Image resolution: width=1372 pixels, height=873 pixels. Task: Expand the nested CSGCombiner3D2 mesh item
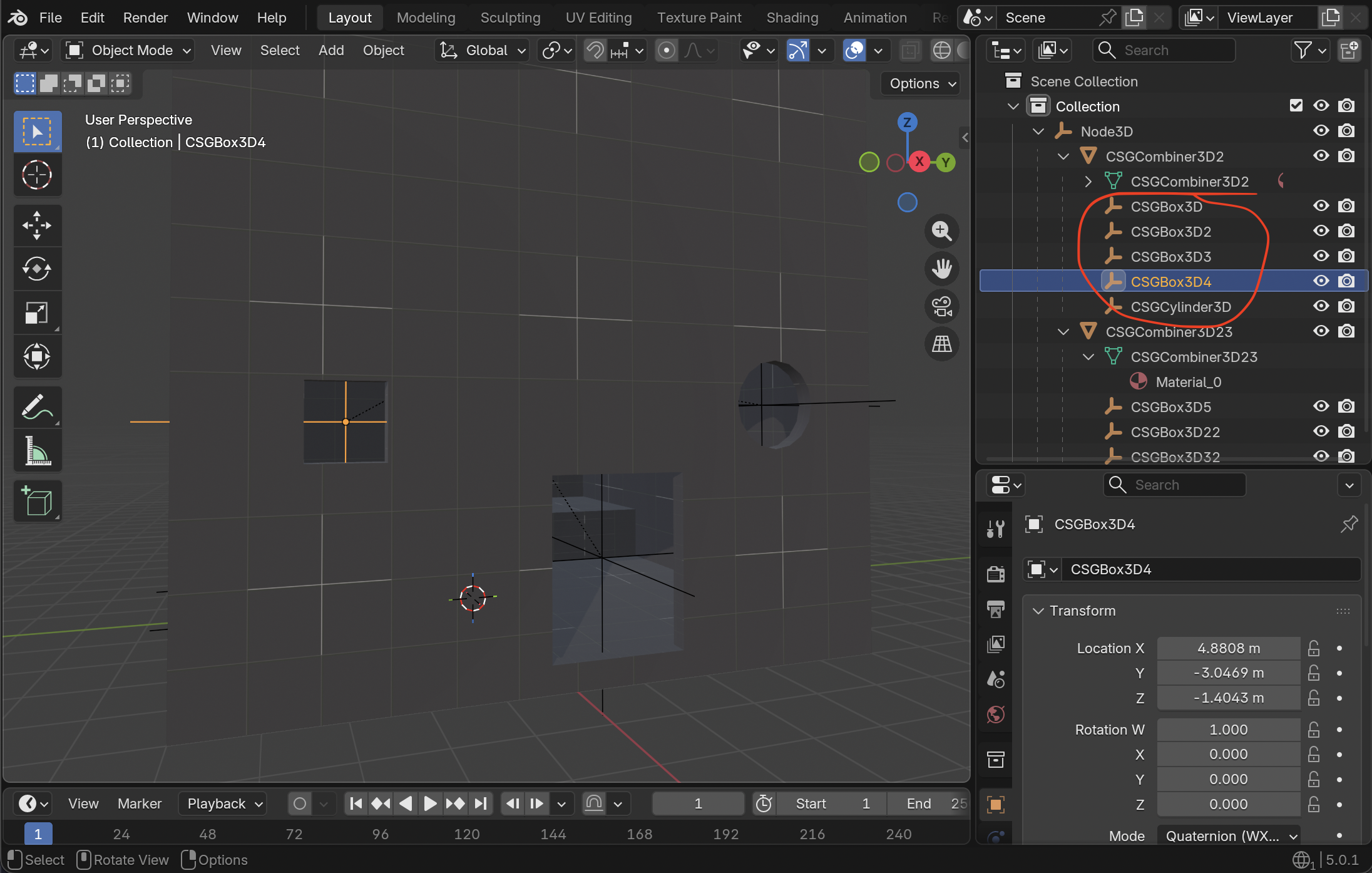pyautogui.click(x=1088, y=182)
